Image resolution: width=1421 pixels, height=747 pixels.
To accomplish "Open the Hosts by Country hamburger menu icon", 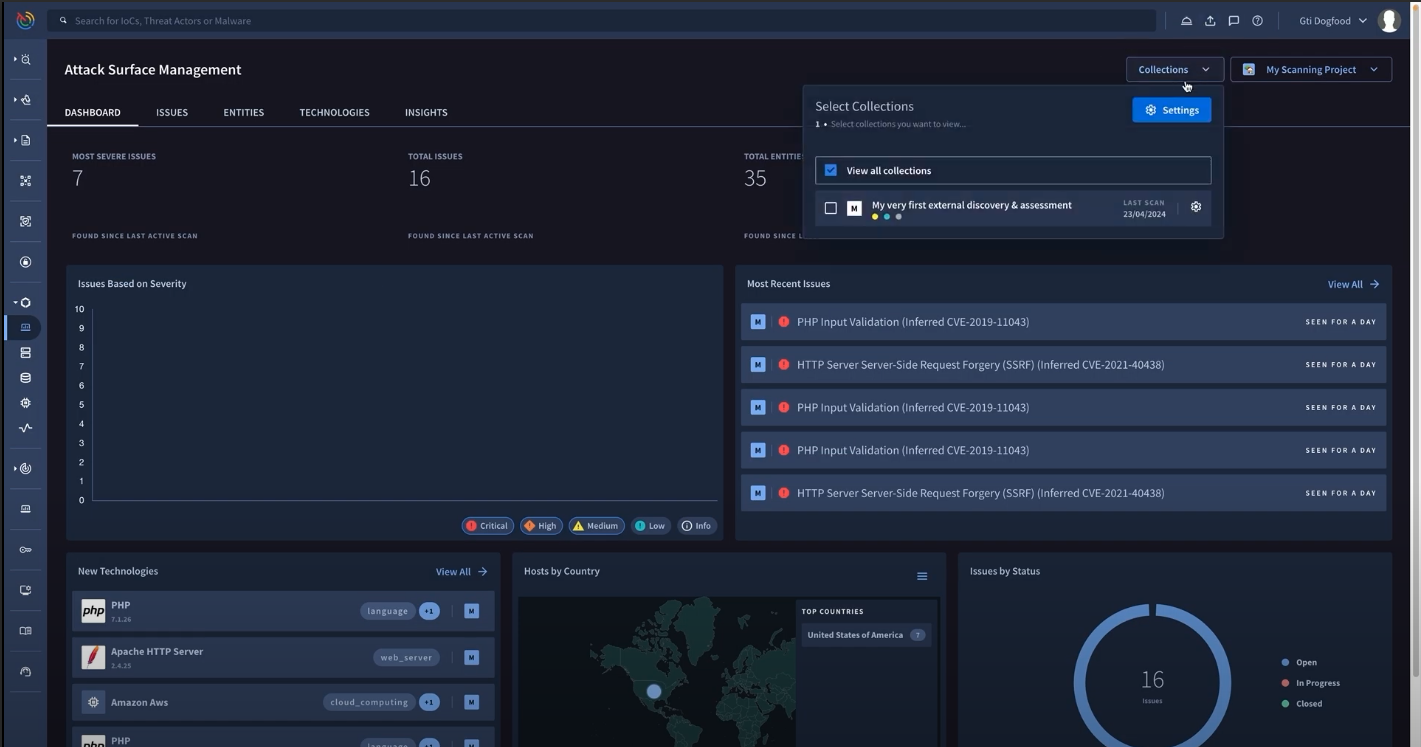I will tap(922, 576).
